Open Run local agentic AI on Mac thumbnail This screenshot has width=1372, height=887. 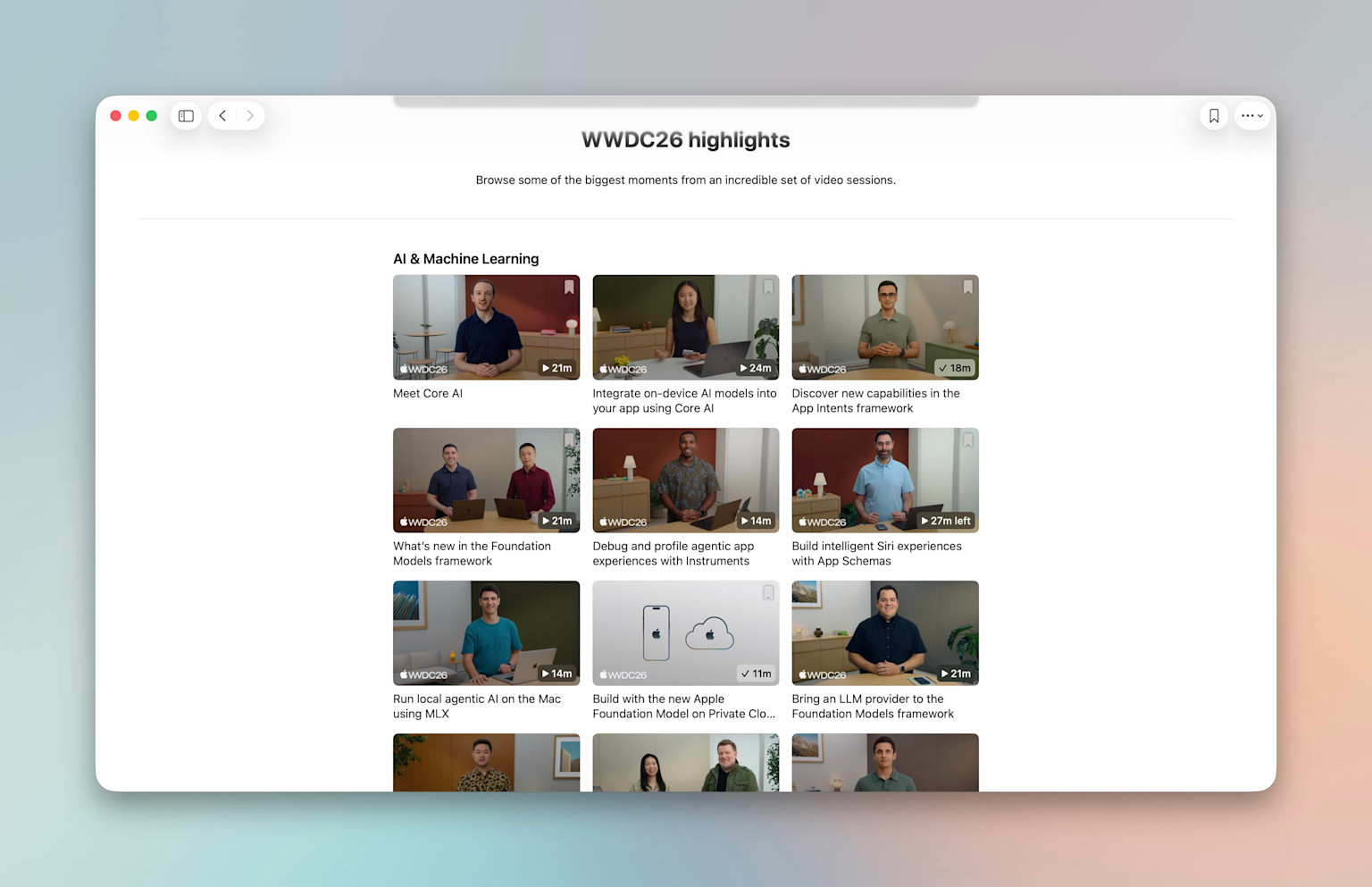click(x=486, y=632)
